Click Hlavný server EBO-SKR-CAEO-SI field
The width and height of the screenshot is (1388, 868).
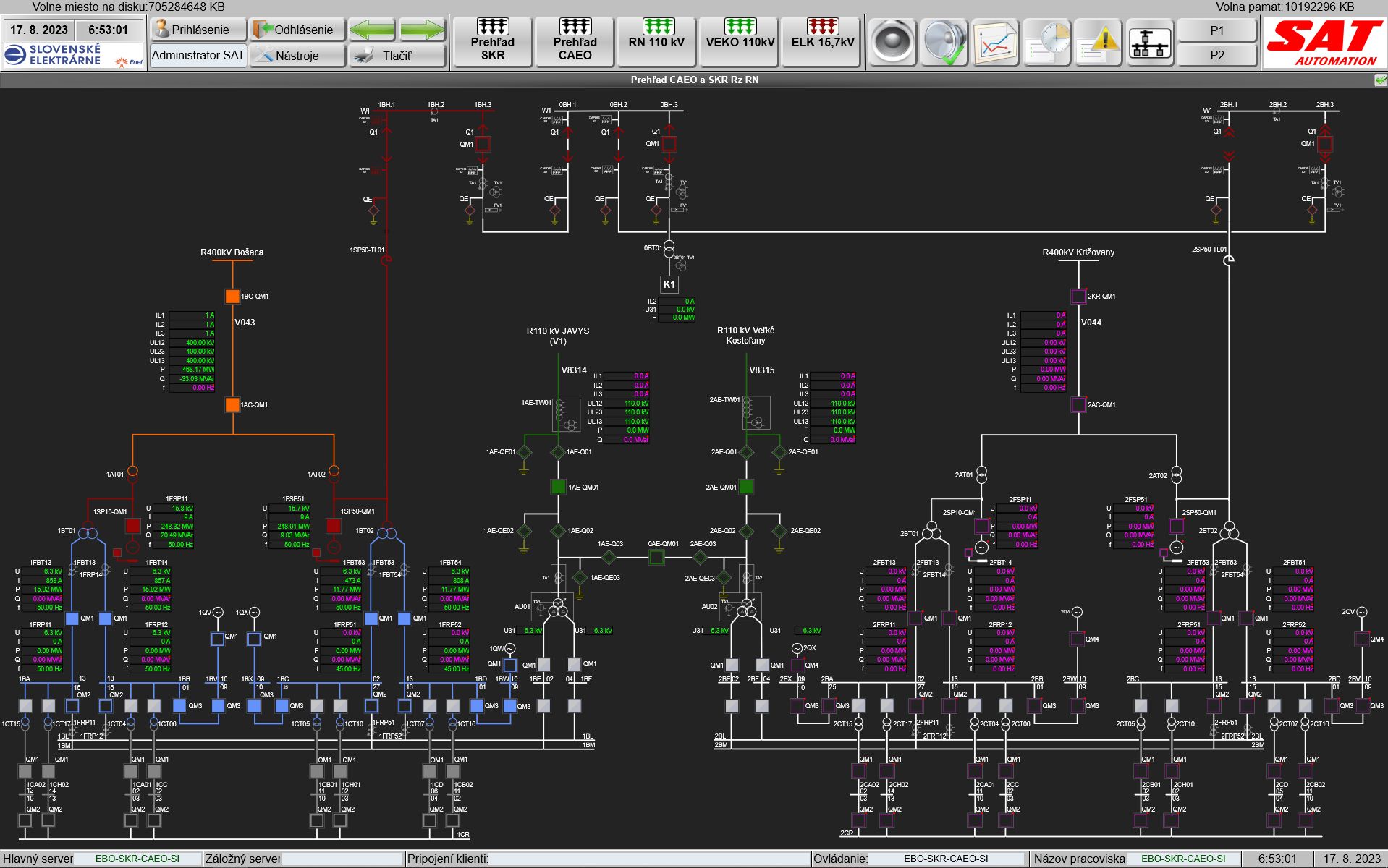click(x=137, y=859)
